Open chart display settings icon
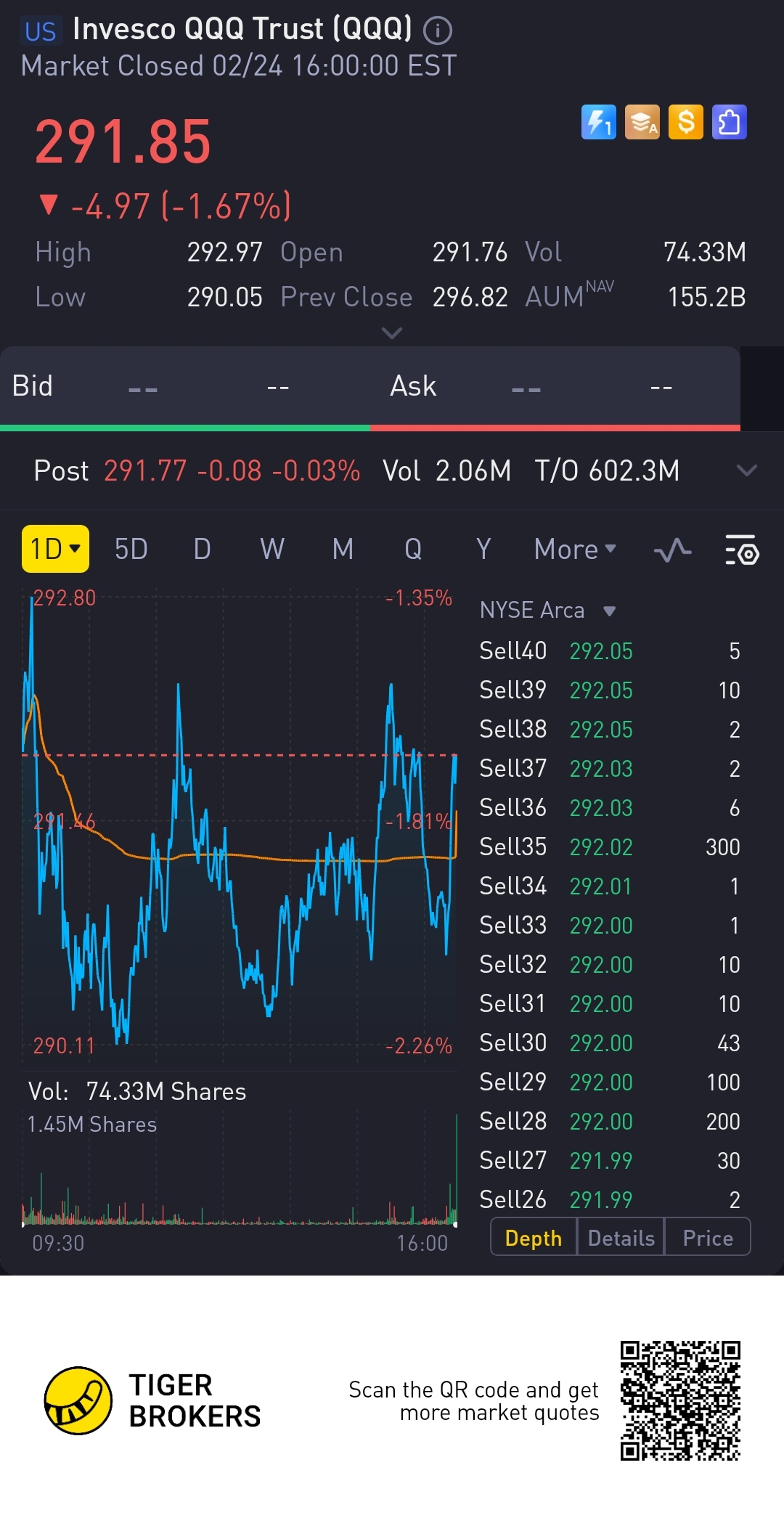The height and width of the screenshot is (1526, 784). [x=742, y=550]
